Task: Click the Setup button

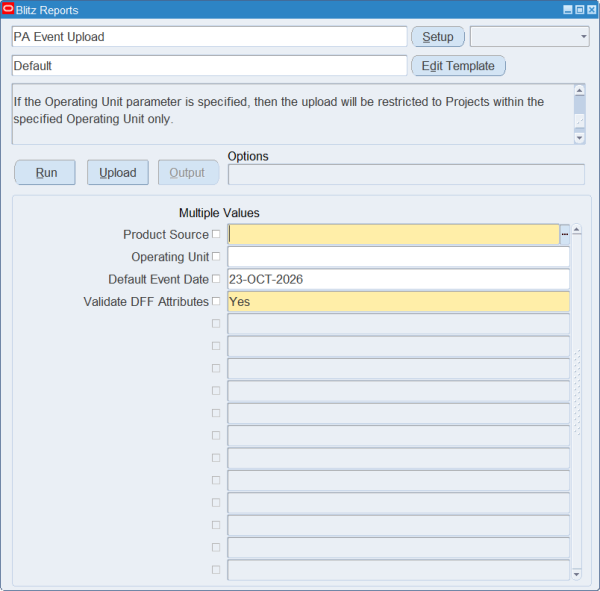Action: point(438,37)
